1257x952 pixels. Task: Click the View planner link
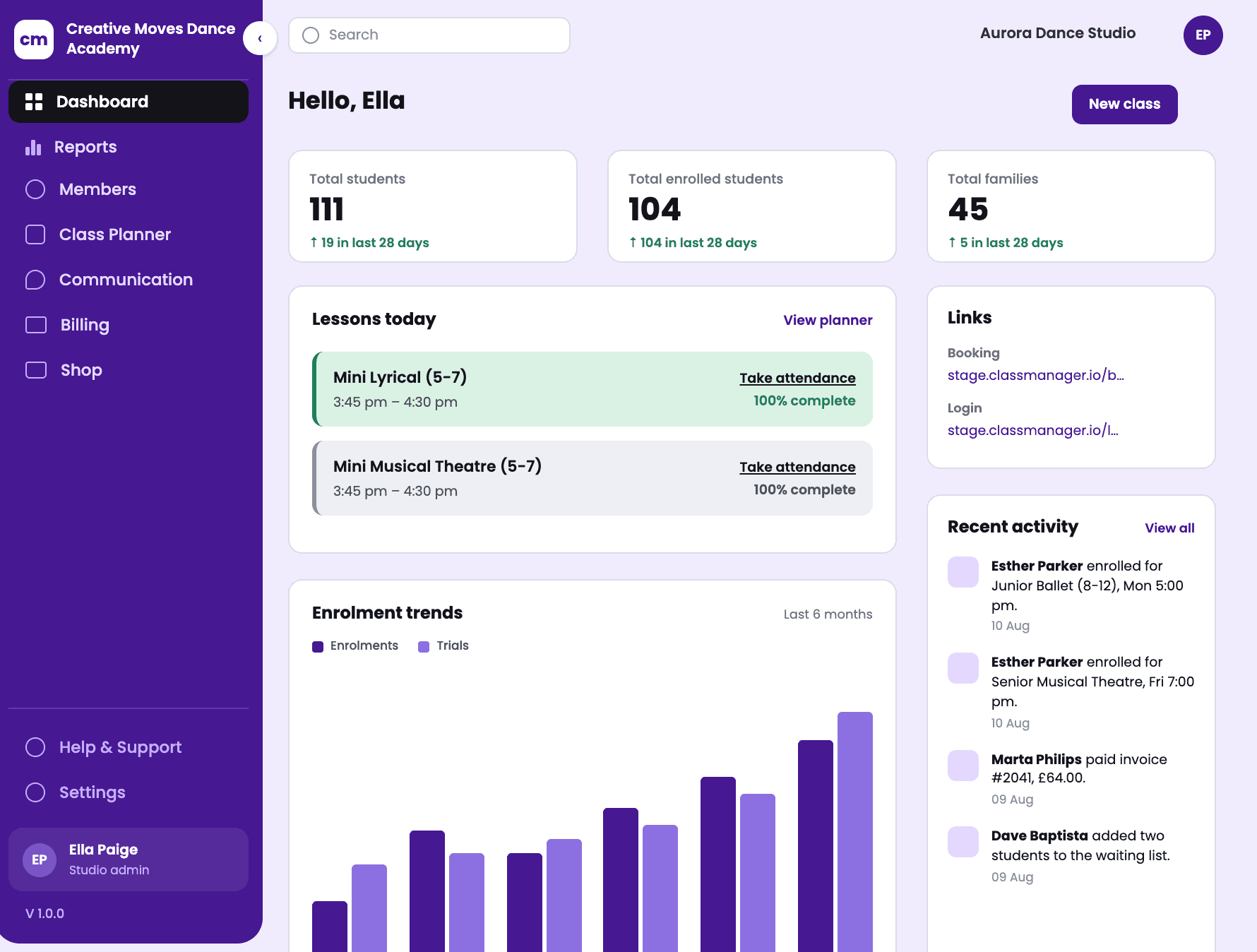click(x=828, y=320)
